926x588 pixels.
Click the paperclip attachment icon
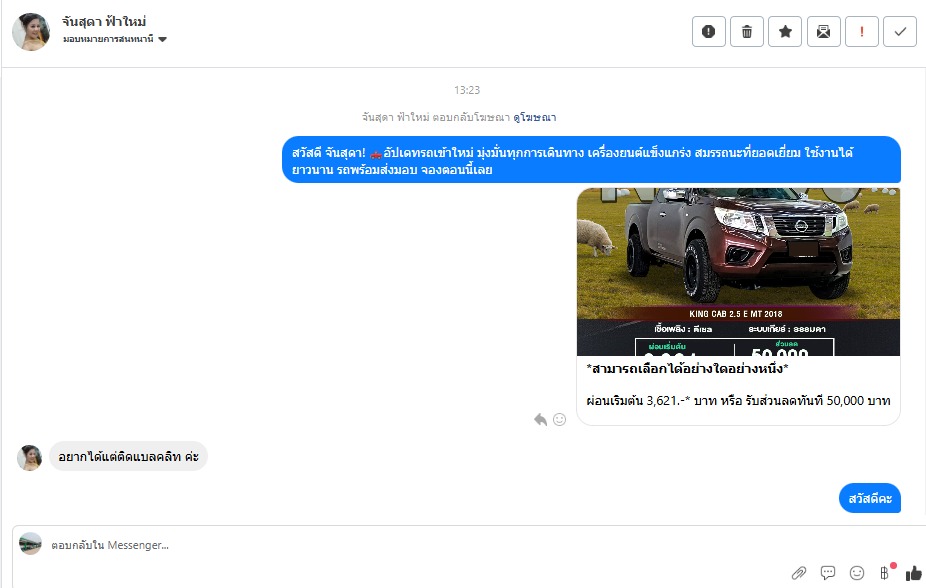coord(799,573)
